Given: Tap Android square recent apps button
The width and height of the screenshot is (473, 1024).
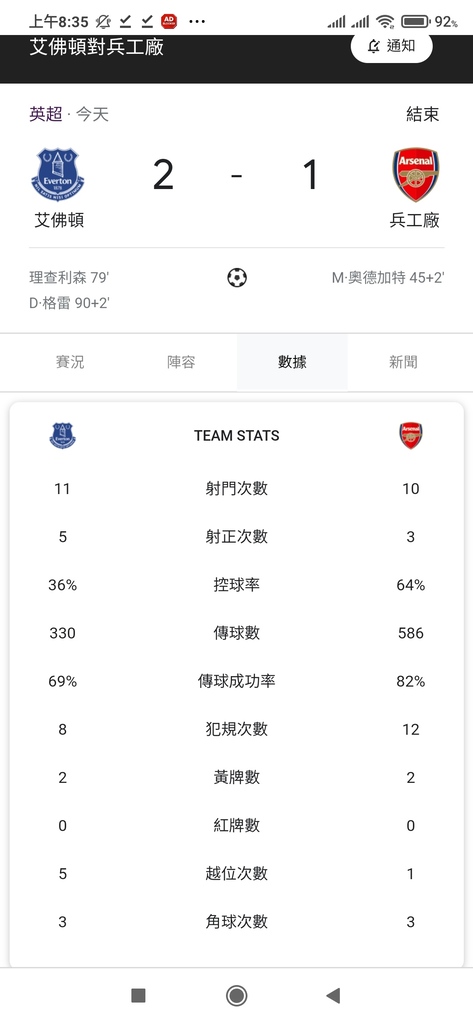Looking at the screenshot, I should pos(138,995).
